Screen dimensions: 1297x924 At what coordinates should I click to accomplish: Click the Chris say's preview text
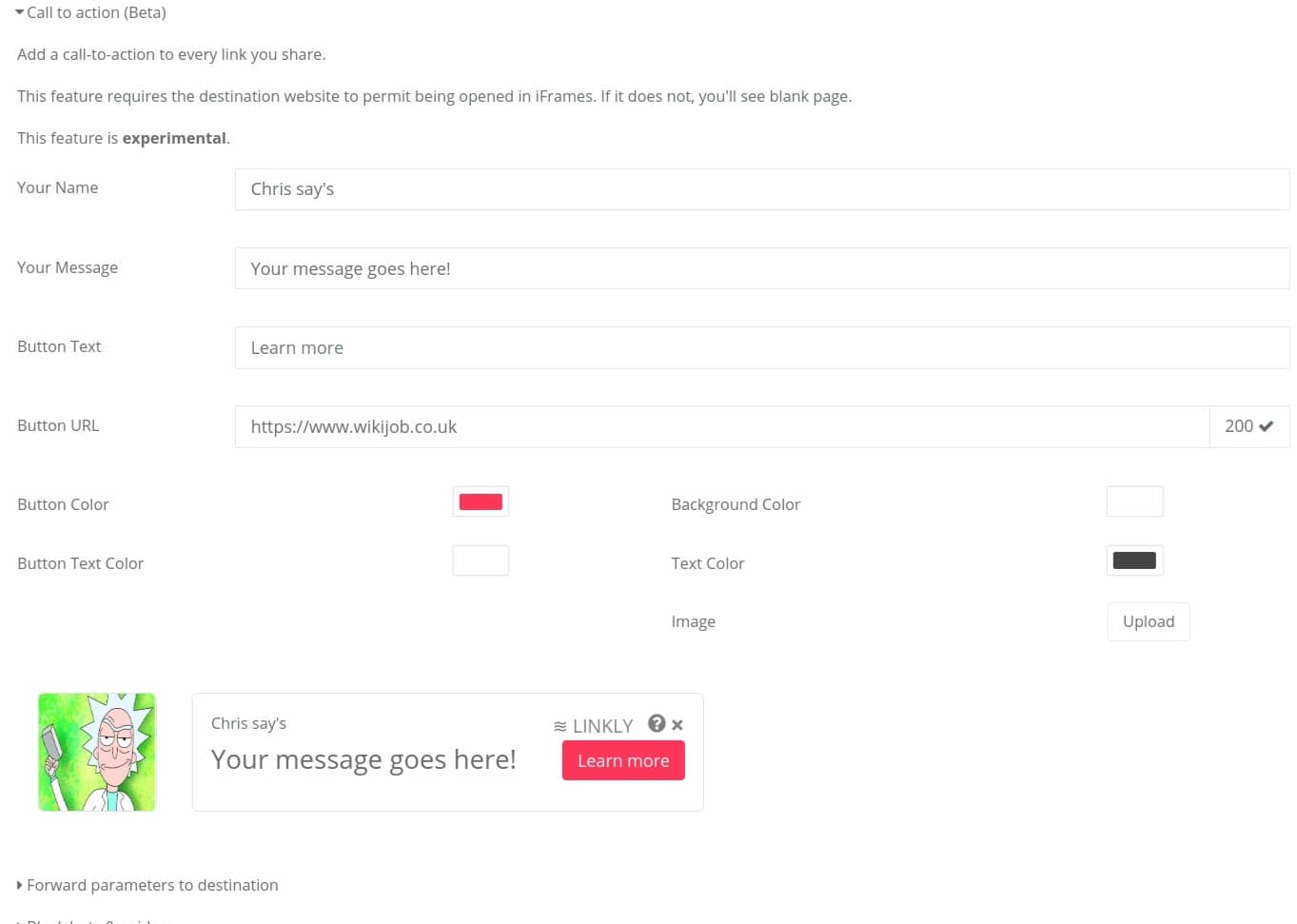248,723
